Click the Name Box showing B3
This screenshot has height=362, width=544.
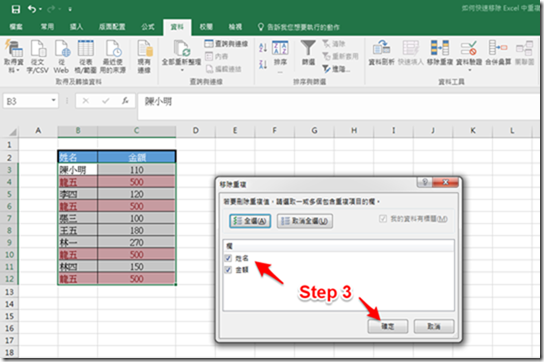[x=26, y=101]
